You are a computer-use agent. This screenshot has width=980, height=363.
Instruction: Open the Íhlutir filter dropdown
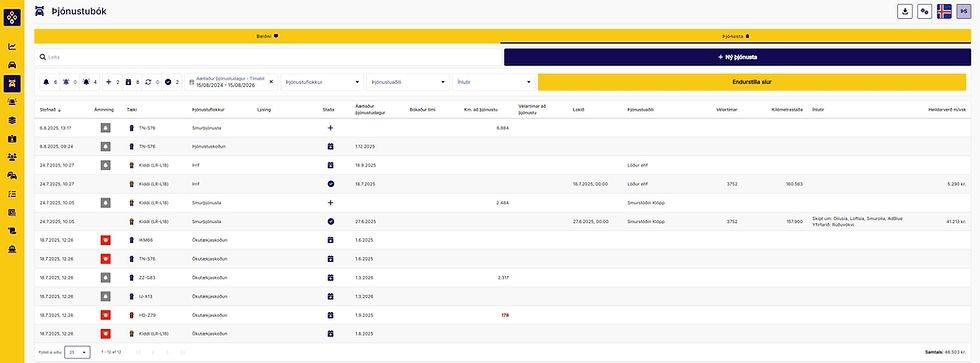click(x=494, y=82)
